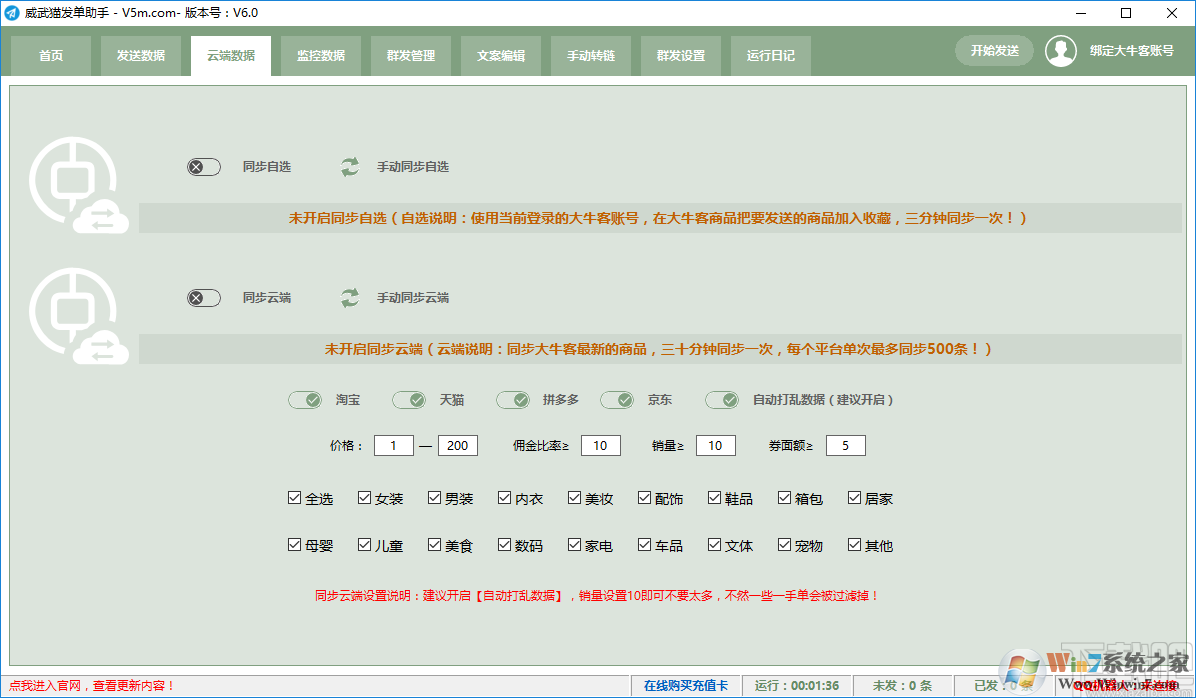The width and height of the screenshot is (1196, 698).
Task: Enable the 同步自选 toggle switch
Action: coord(203,167)
